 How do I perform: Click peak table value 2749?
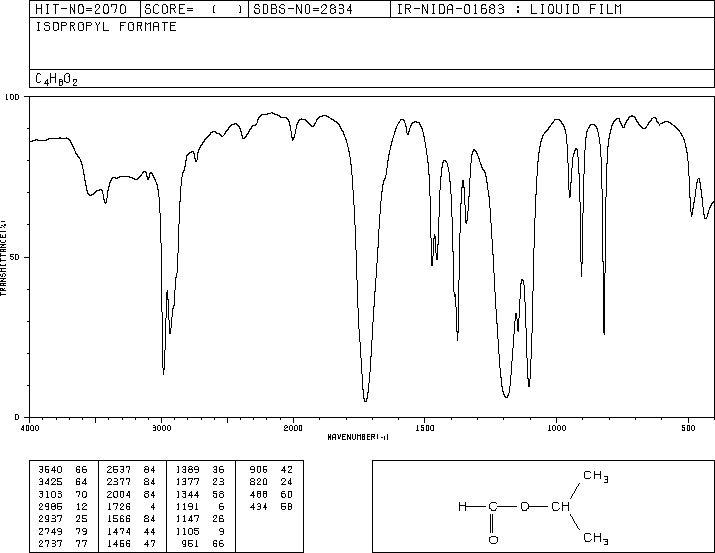50,531
